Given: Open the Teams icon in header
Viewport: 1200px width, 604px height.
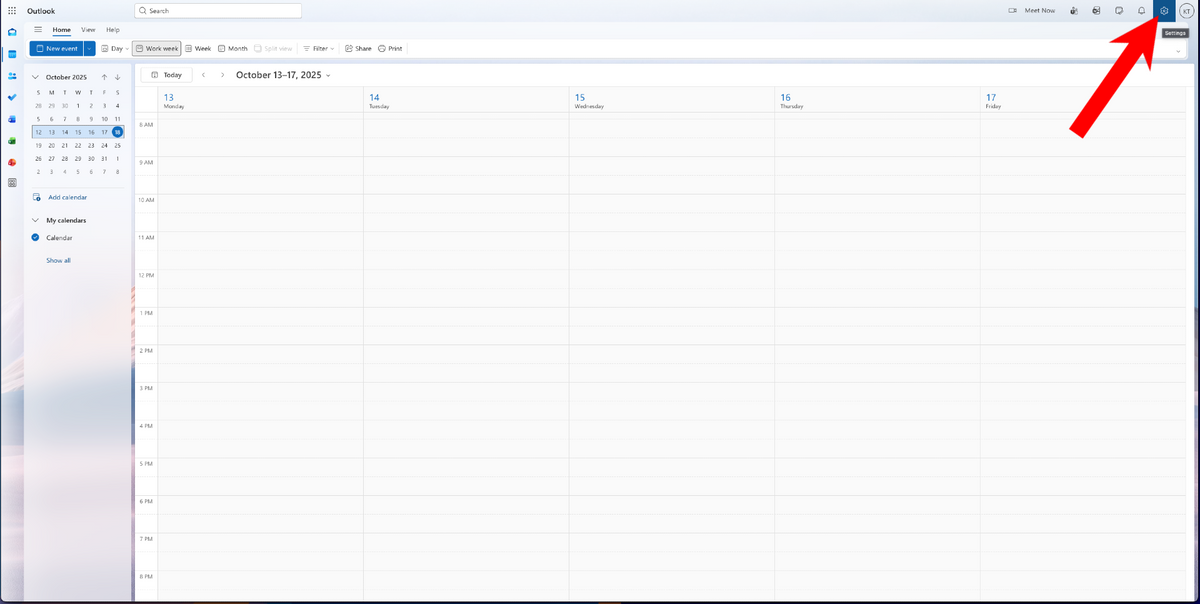Looking at the screenshot, I should (x=1073, y=11).
